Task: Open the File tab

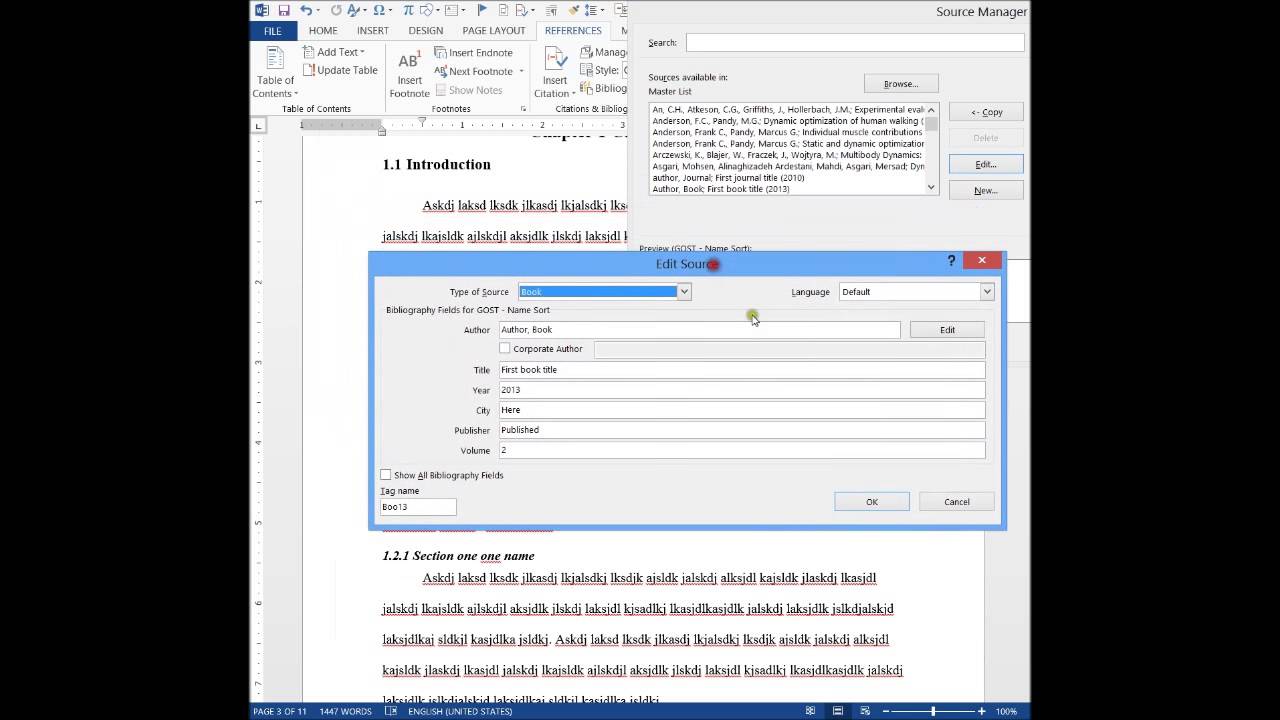Action: point(273,31)
